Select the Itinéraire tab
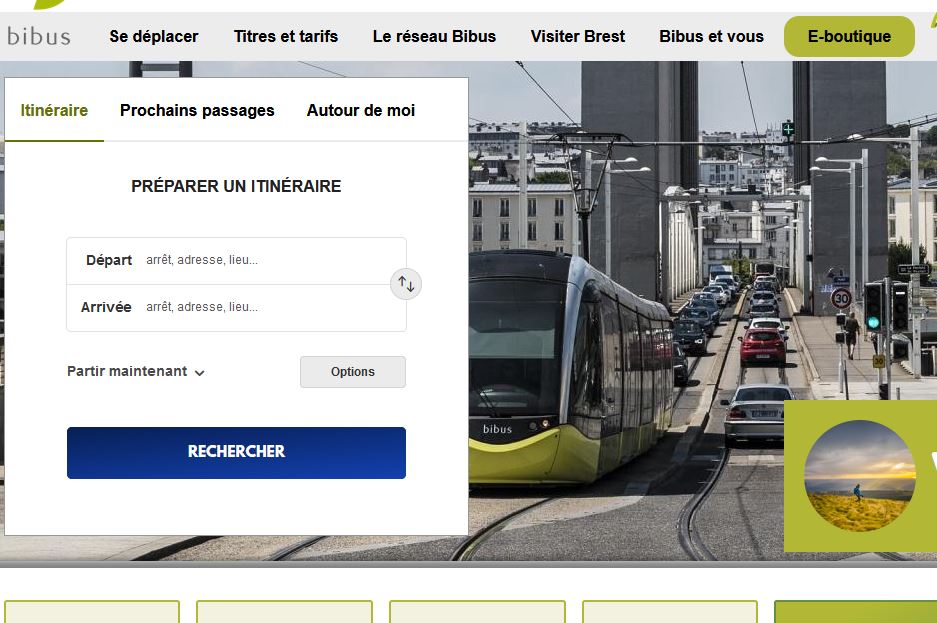 [x=54, y=111]
